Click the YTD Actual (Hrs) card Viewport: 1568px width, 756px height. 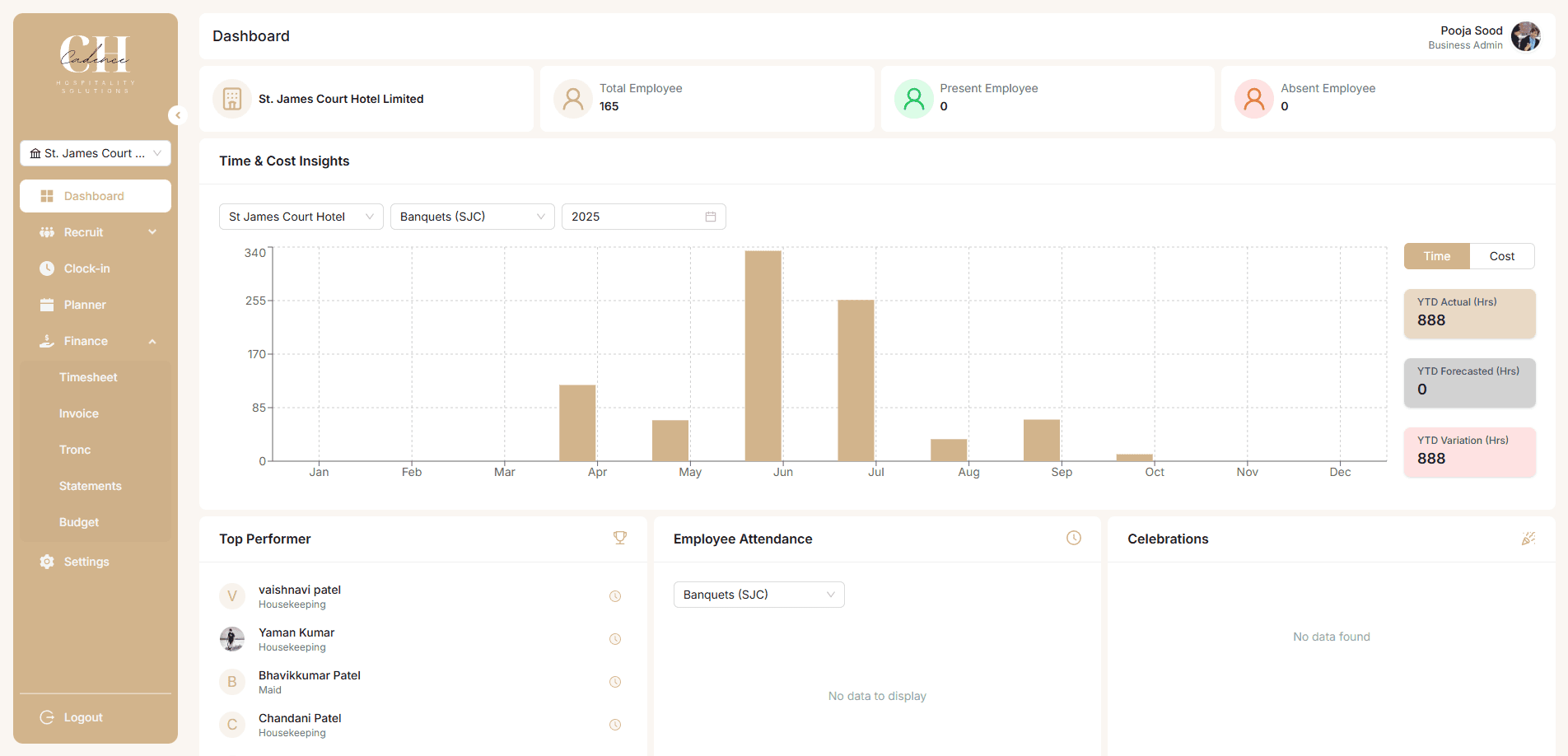(x=1470, y=313)
